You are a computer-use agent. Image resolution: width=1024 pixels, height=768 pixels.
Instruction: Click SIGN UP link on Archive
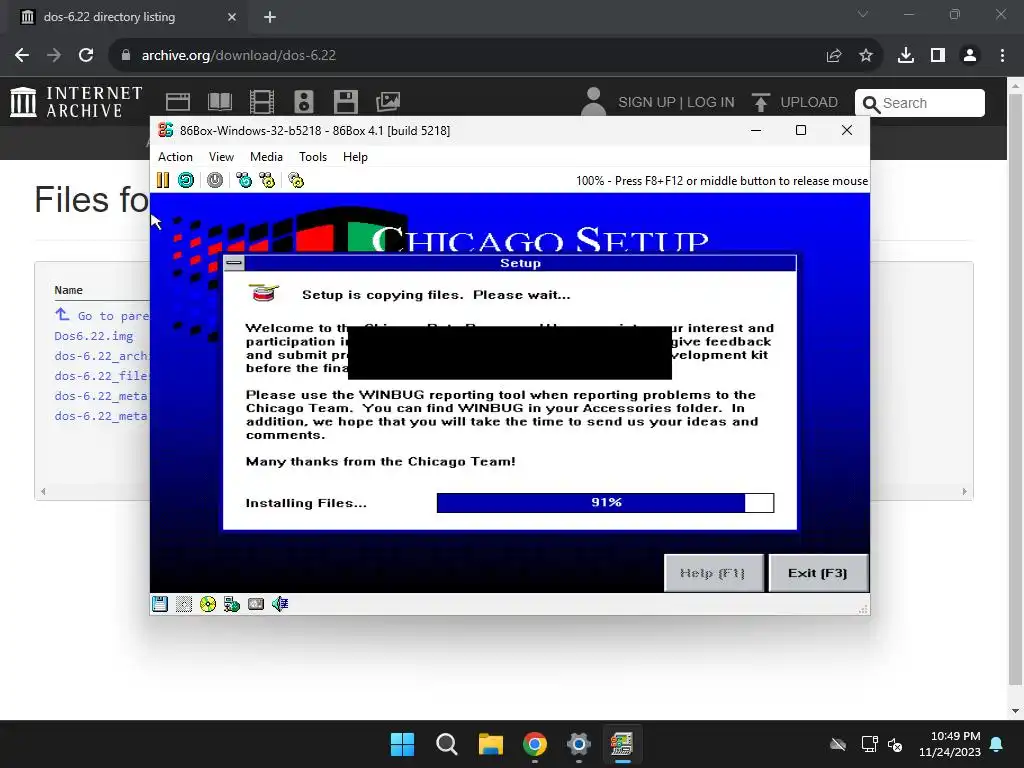tap(647, 103)
